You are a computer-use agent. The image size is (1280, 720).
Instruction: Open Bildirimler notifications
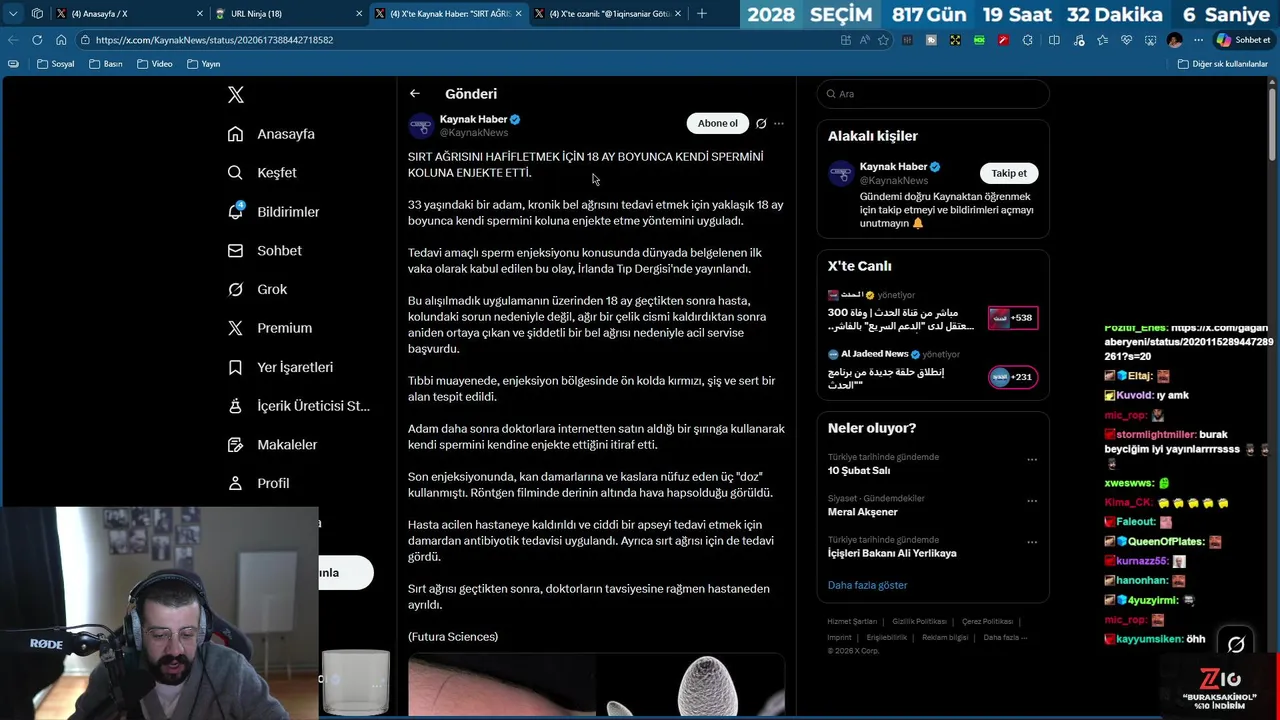[273, 212]
